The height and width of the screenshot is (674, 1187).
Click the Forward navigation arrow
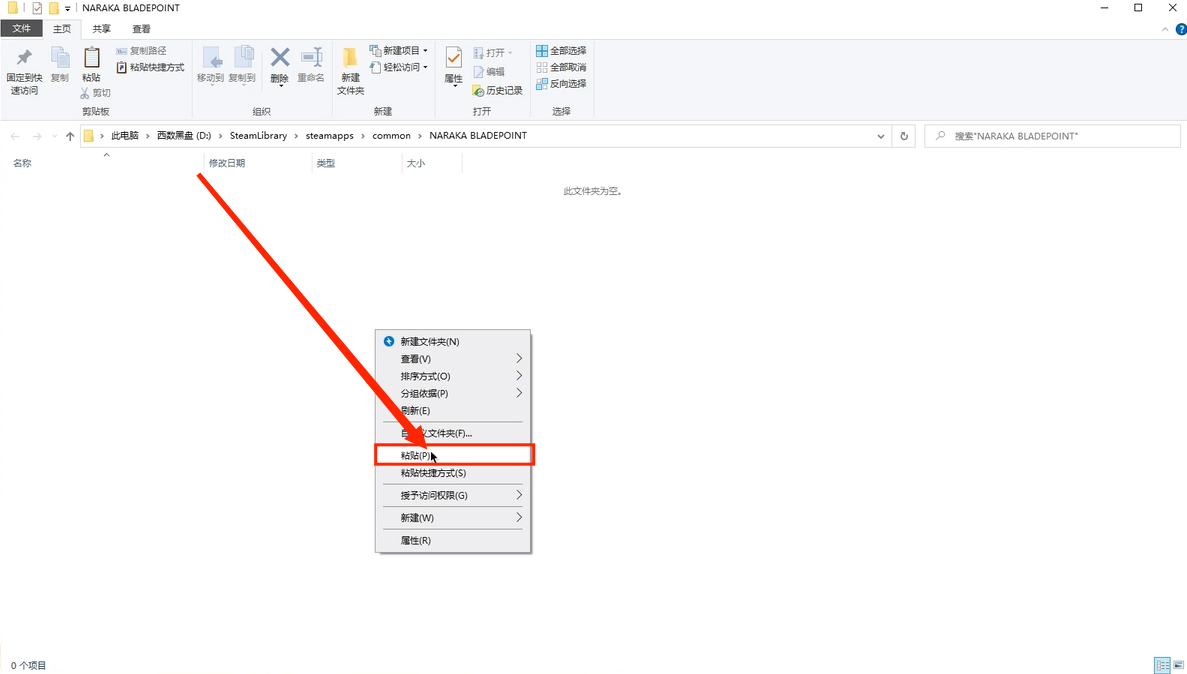coord(36,136)
